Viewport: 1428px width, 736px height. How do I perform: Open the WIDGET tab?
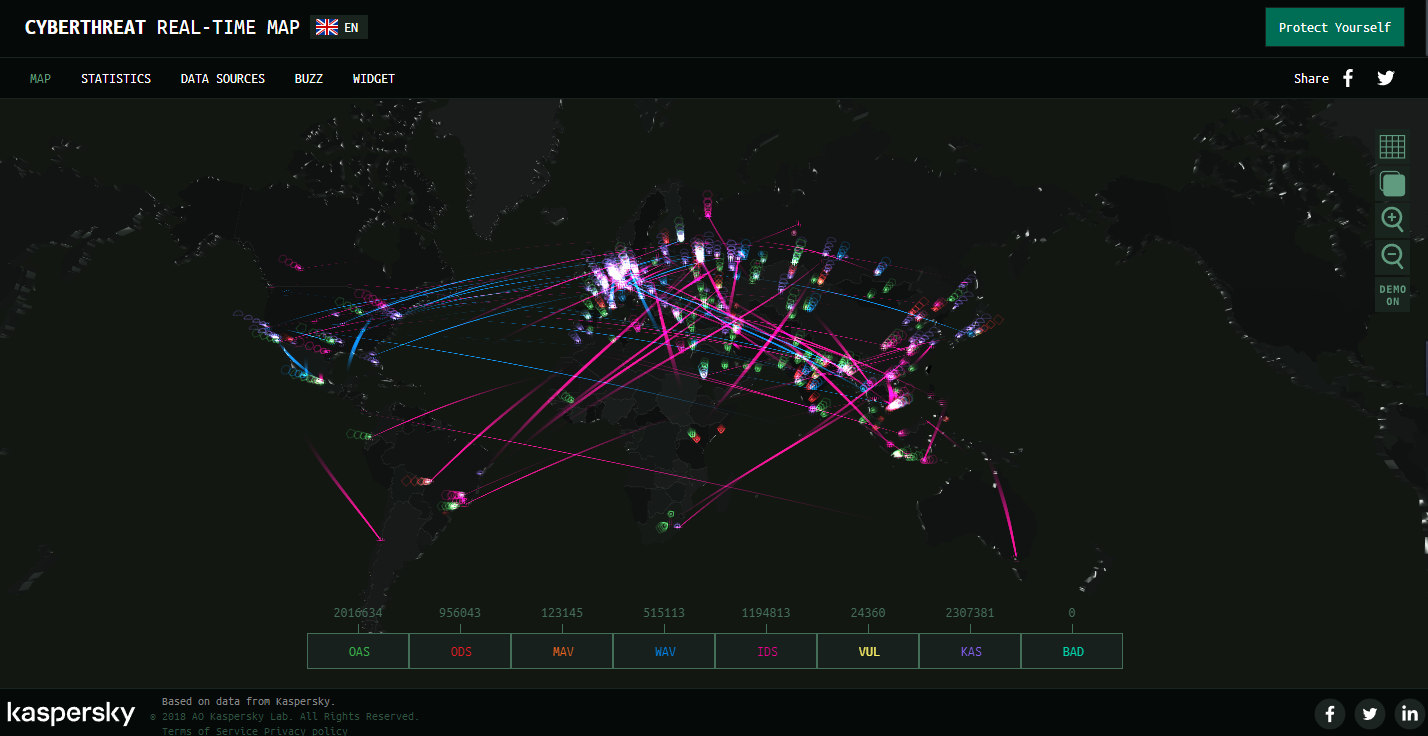[x=374, y=78]
